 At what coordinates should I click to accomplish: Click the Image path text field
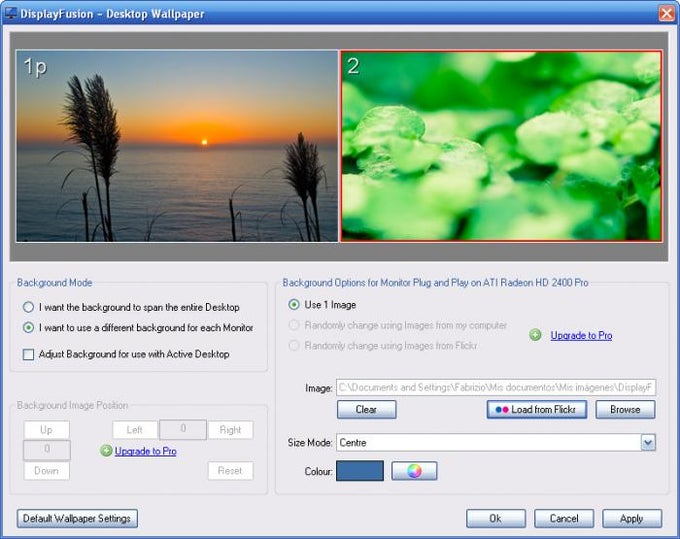pos(496,387)
